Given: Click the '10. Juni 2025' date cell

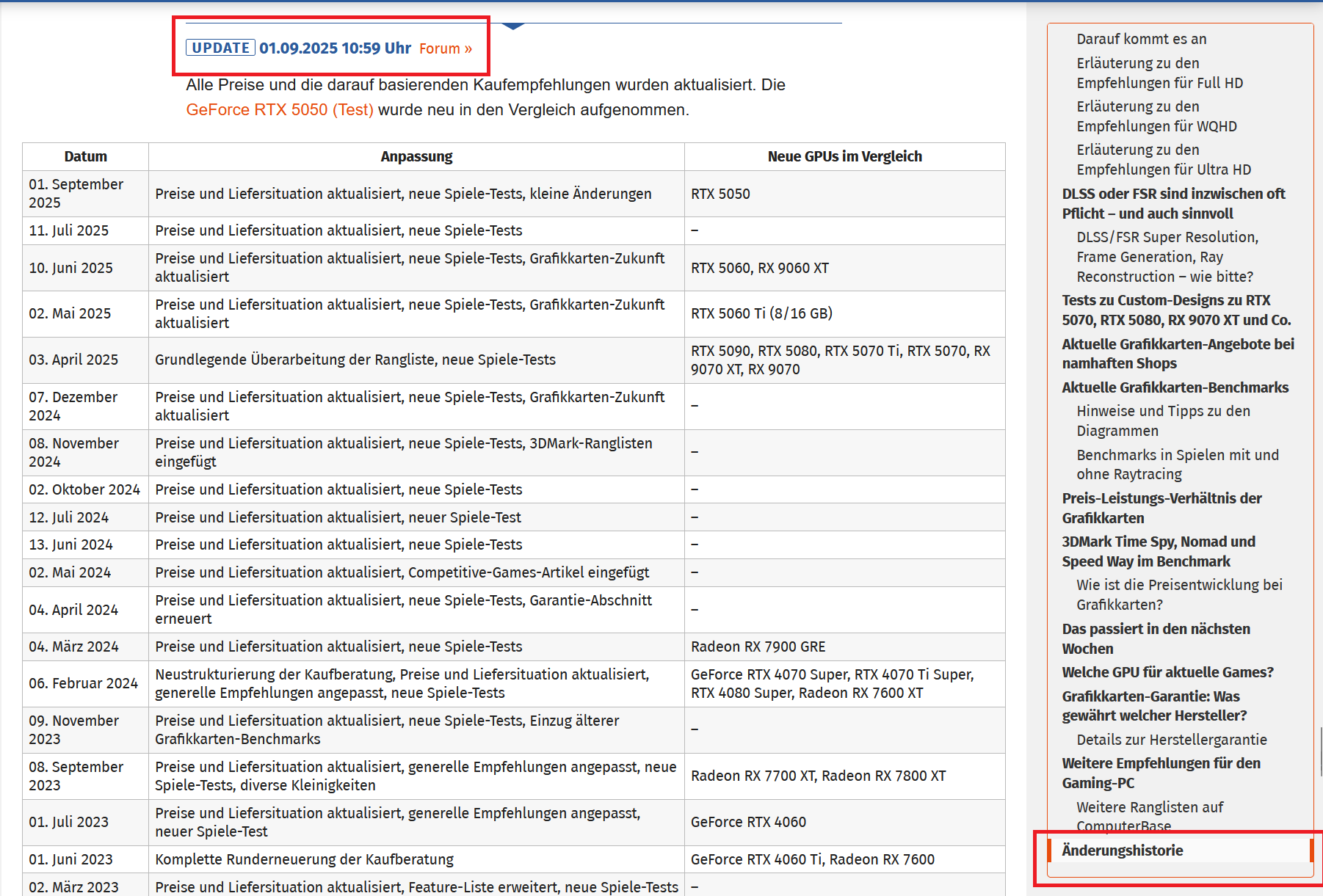Looking at the screenshot, I should (86, 268).
